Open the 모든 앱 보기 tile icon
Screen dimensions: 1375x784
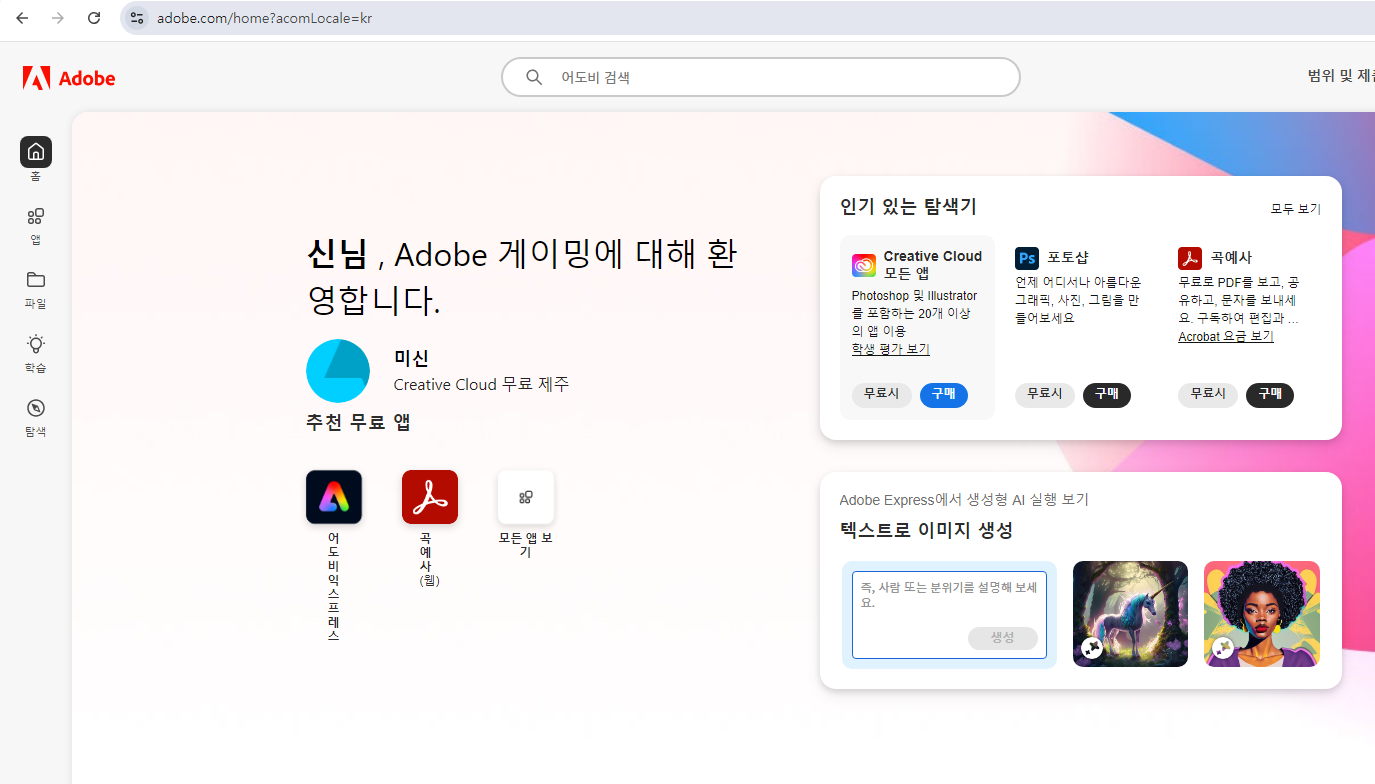(x=526, y=497)
